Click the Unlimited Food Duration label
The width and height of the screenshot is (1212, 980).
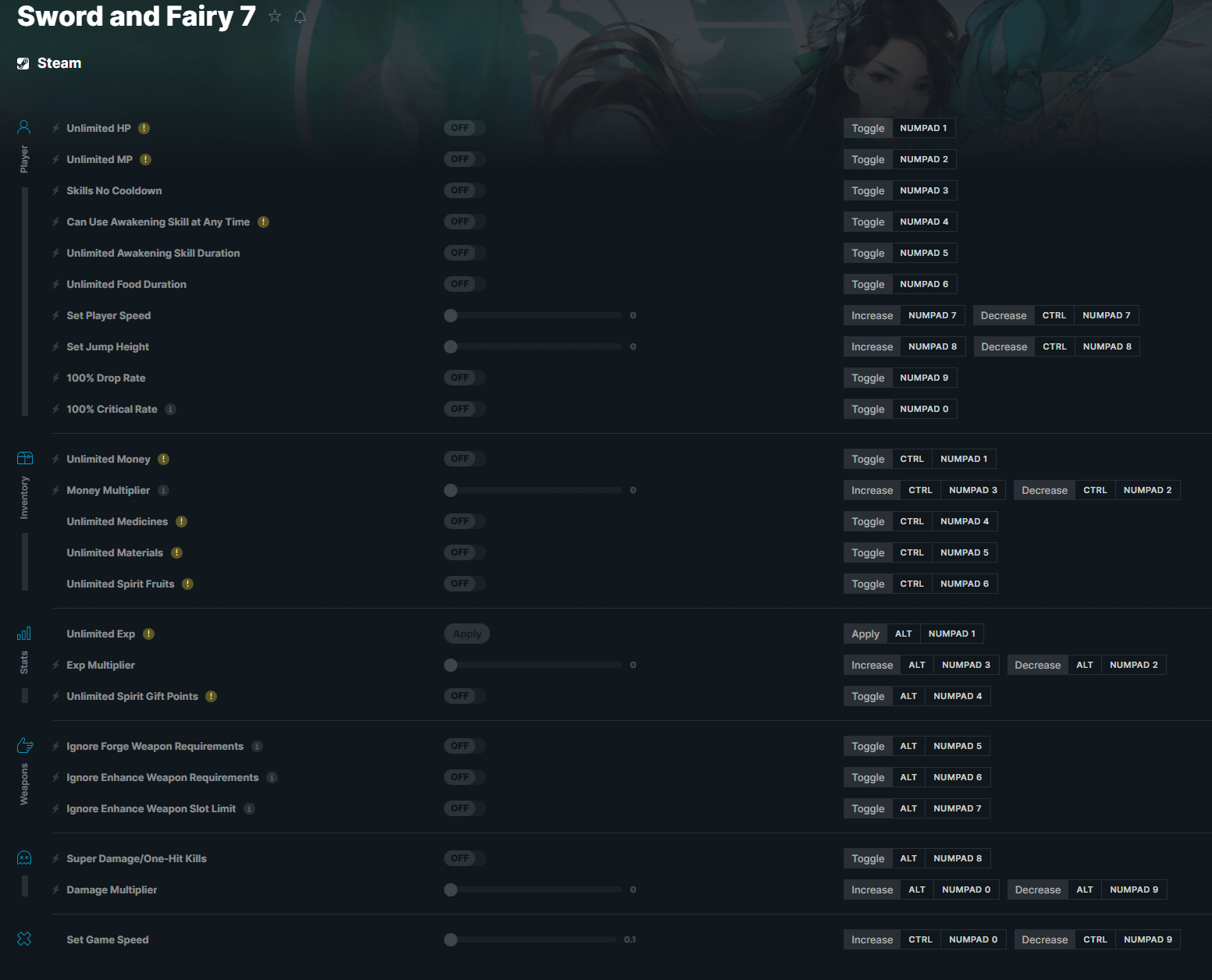click(126, 284)
